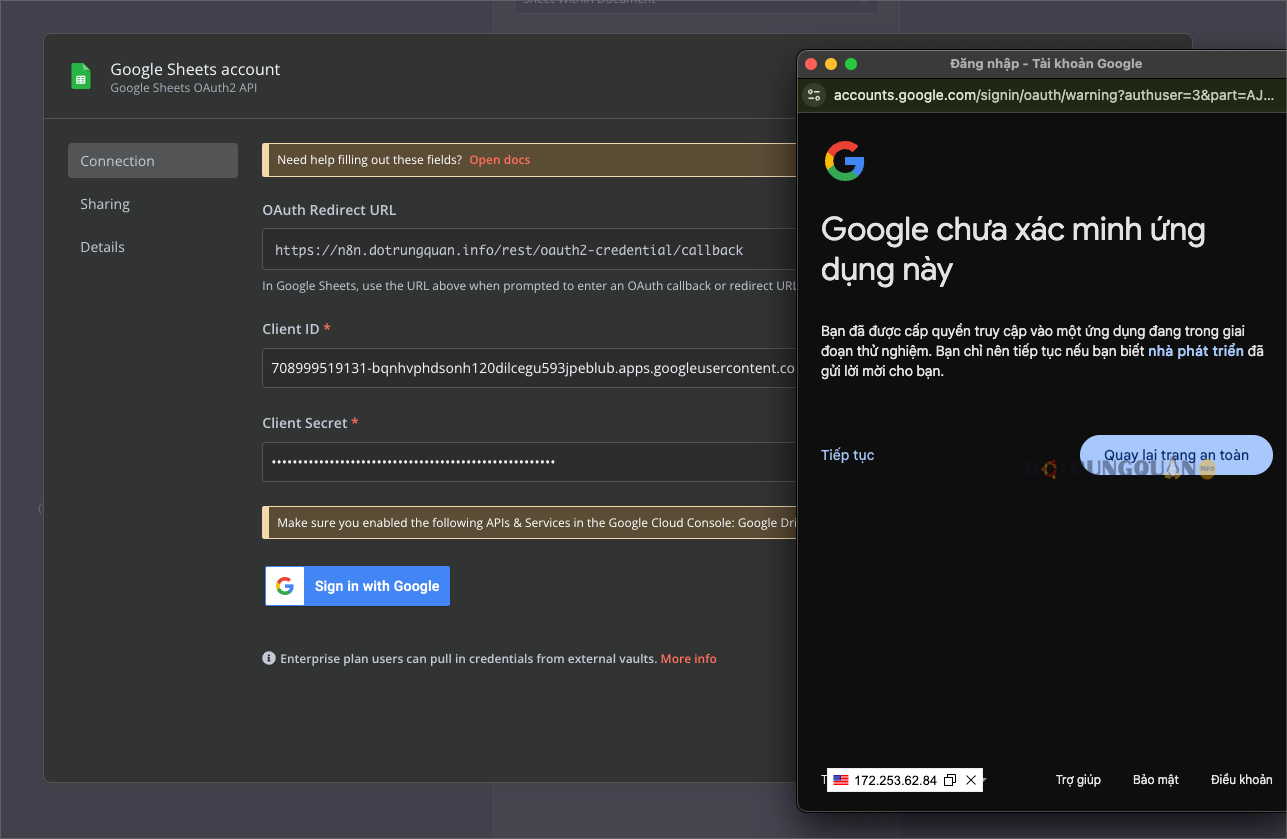Click the popup address bar URL

pyautogui.click(x=1054, y=95)
